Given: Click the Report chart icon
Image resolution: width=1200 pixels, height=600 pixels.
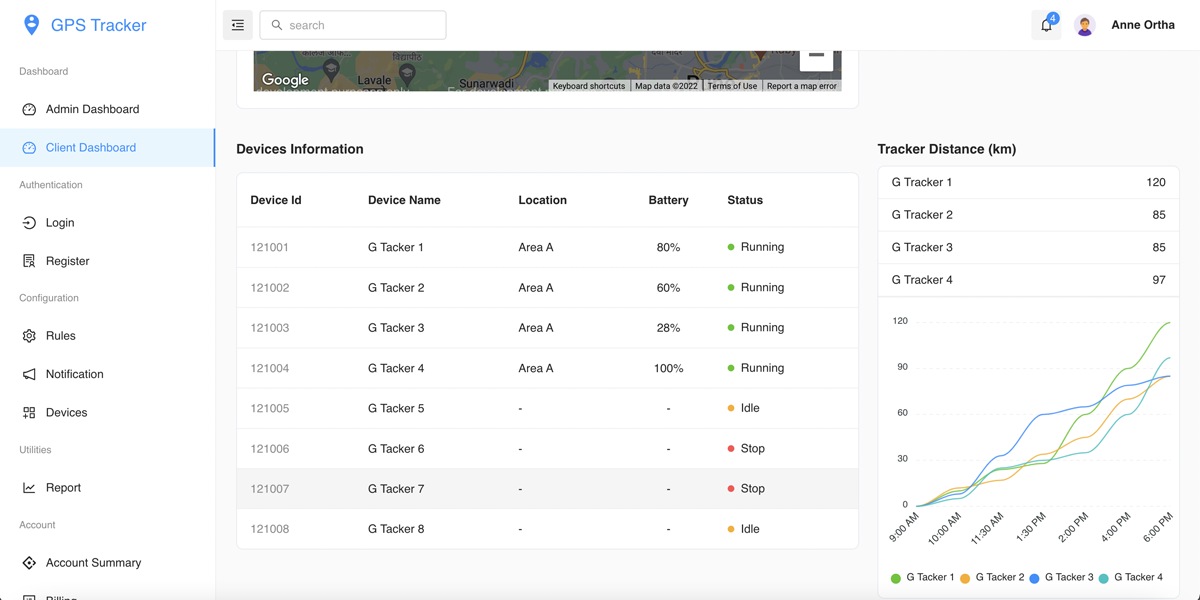Looking at the screenshot, I should [29, 487].
